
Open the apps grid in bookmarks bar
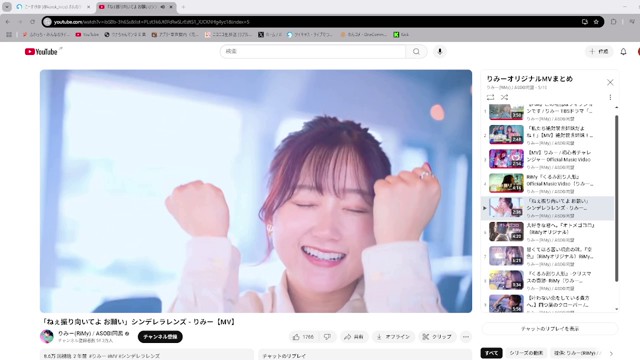(9, 35)
